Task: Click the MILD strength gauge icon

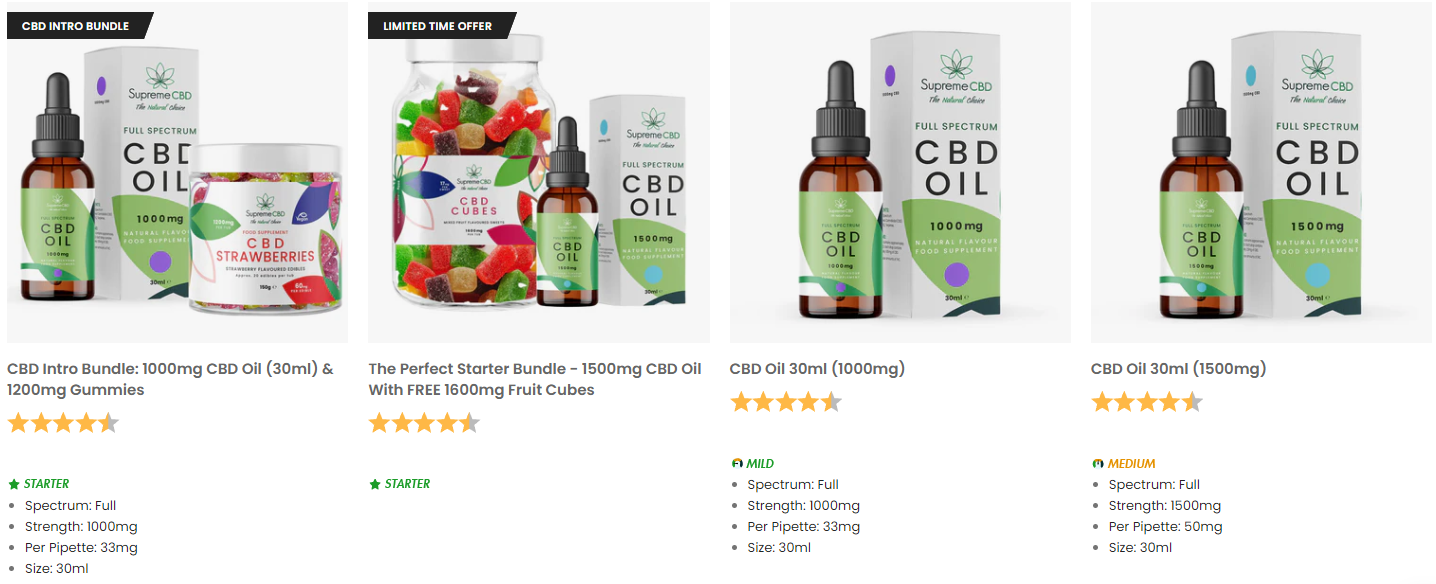Action: click(x=737, y=464)
